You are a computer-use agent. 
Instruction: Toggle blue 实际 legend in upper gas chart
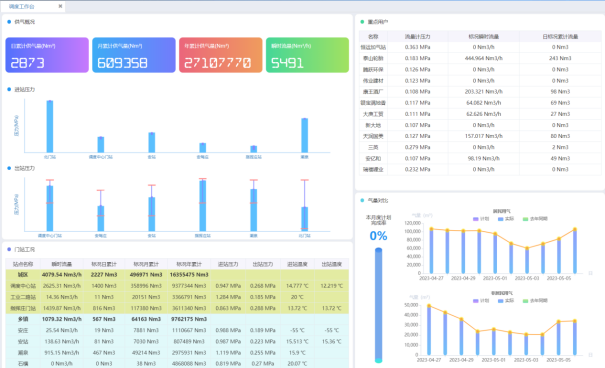pos(506,219)
